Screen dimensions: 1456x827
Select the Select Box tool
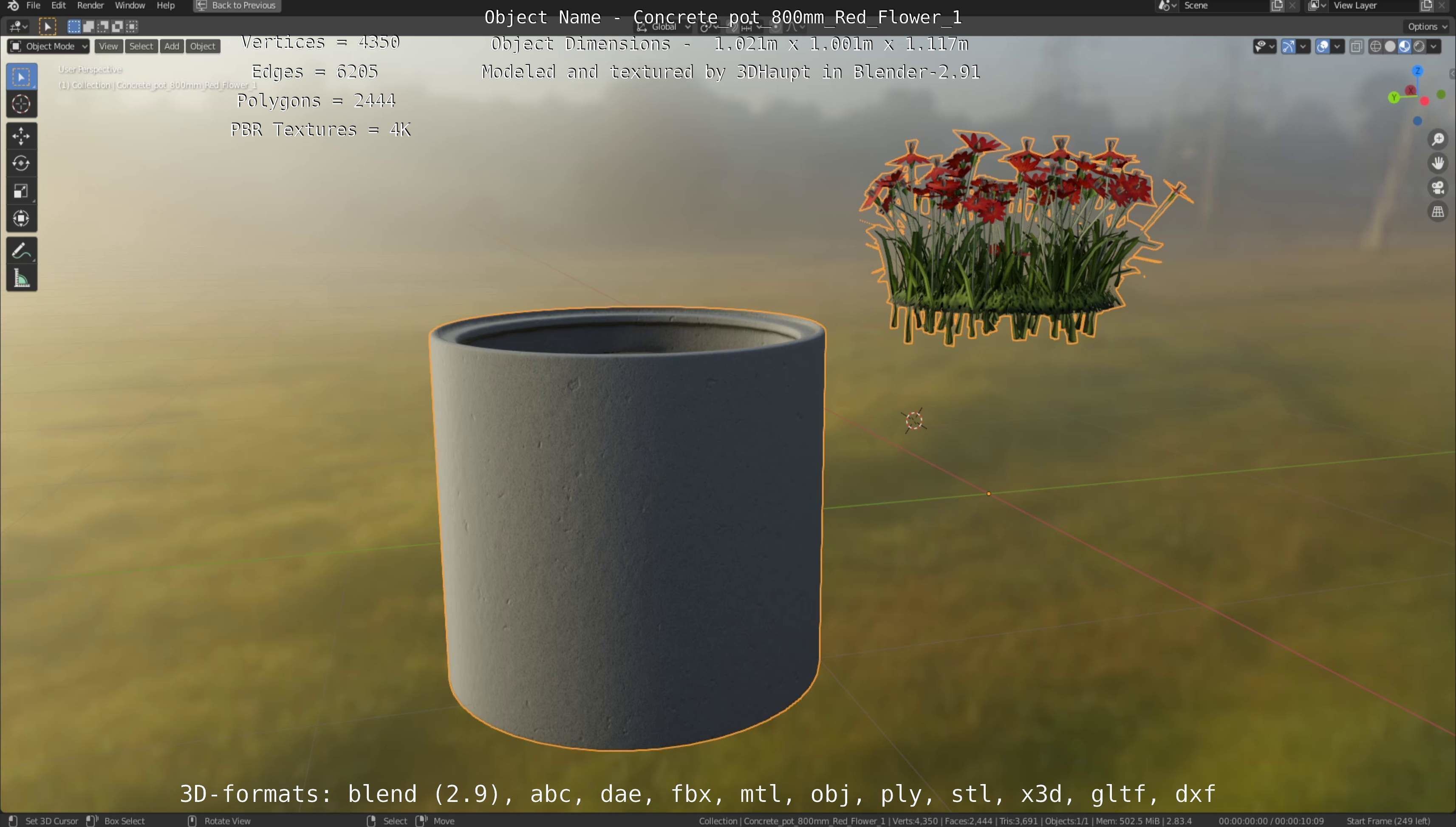coord(22,76)
